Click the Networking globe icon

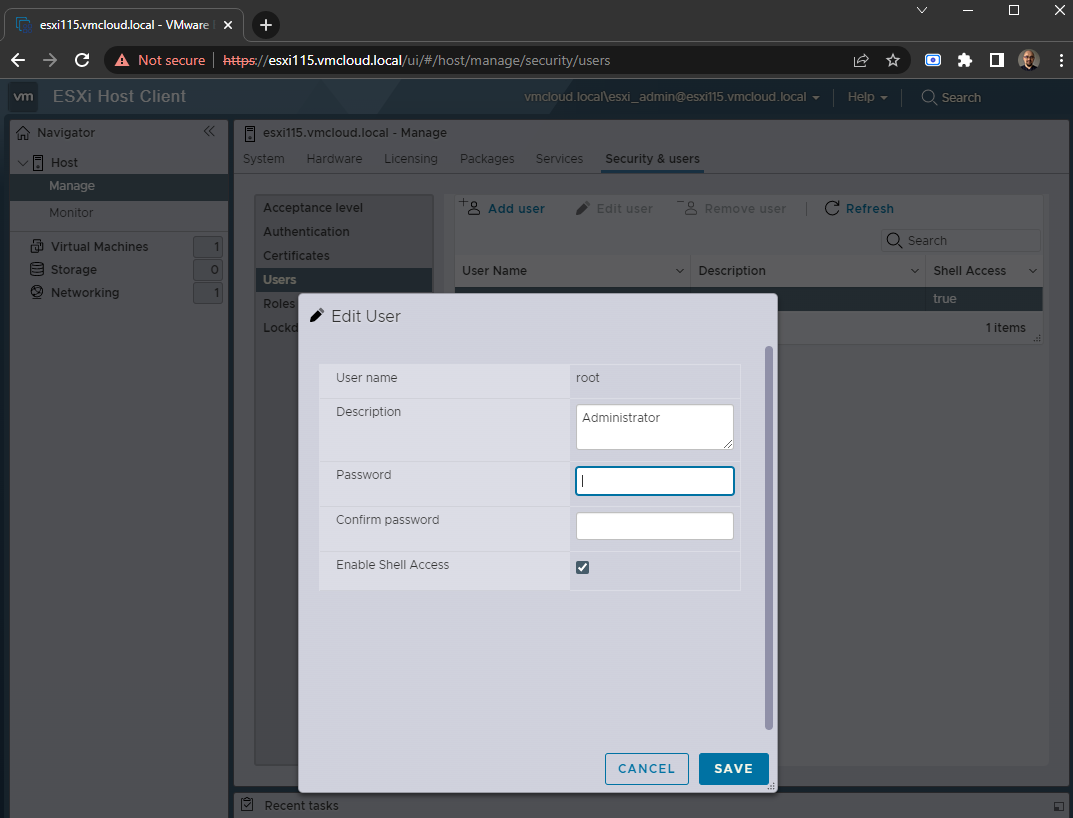(36, 292)
